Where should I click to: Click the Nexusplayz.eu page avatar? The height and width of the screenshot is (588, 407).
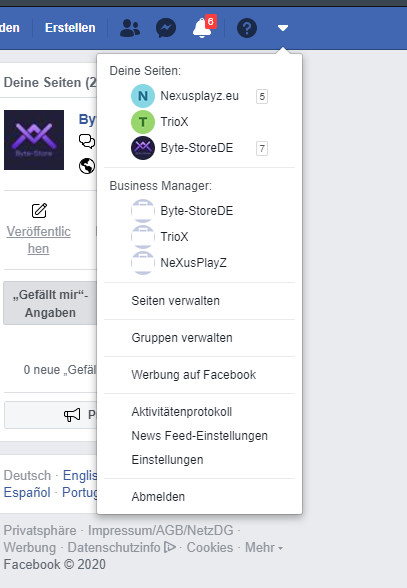pos(143,96)
